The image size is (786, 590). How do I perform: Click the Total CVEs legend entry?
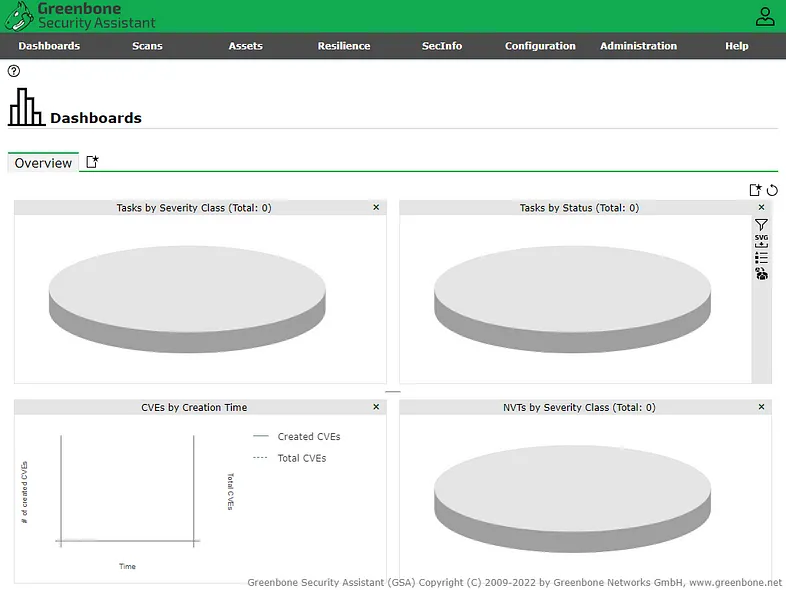[289, 458]
